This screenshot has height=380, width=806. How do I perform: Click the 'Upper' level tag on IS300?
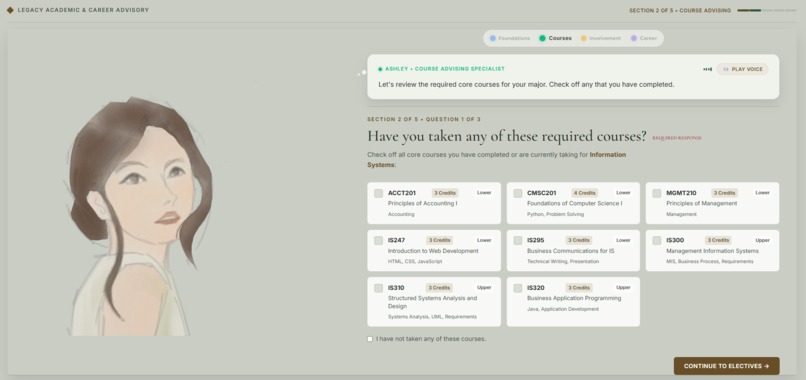[762, 240]
